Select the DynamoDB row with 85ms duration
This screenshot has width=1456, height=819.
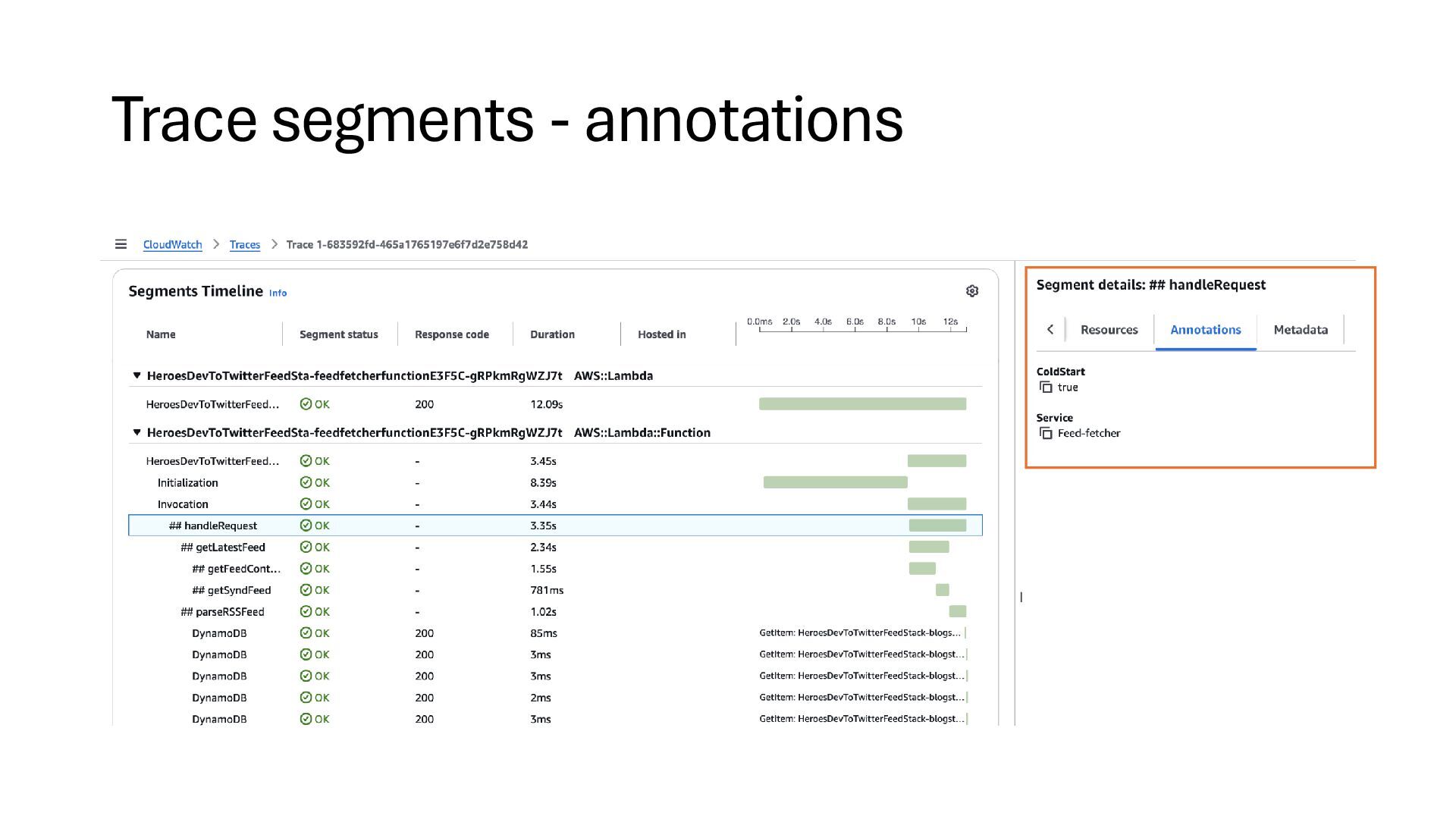(x=555, y=633)
